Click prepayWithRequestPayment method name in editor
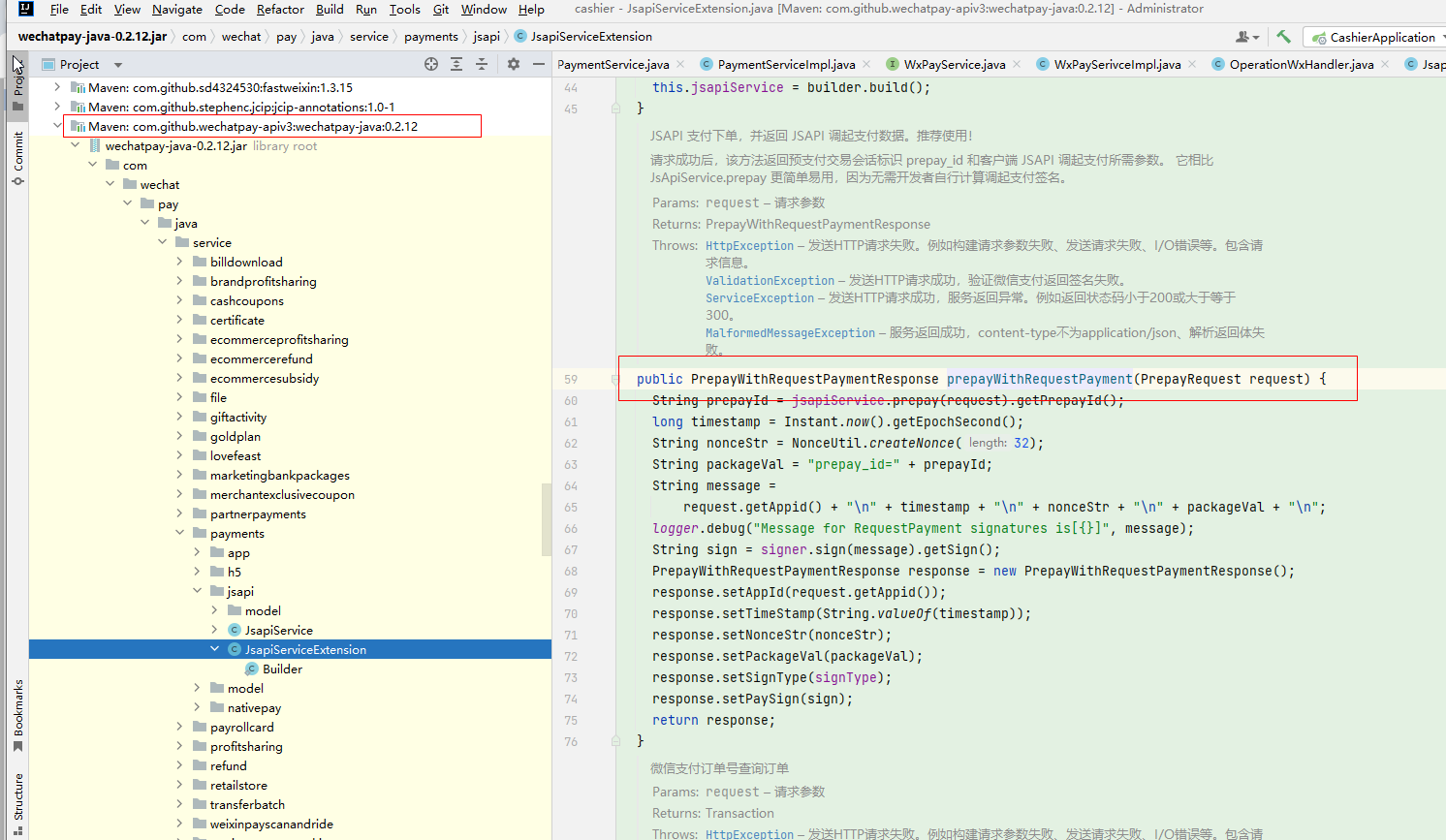Image resolution: width=1446 pixels, height=840 pixels. (1039, 379)
